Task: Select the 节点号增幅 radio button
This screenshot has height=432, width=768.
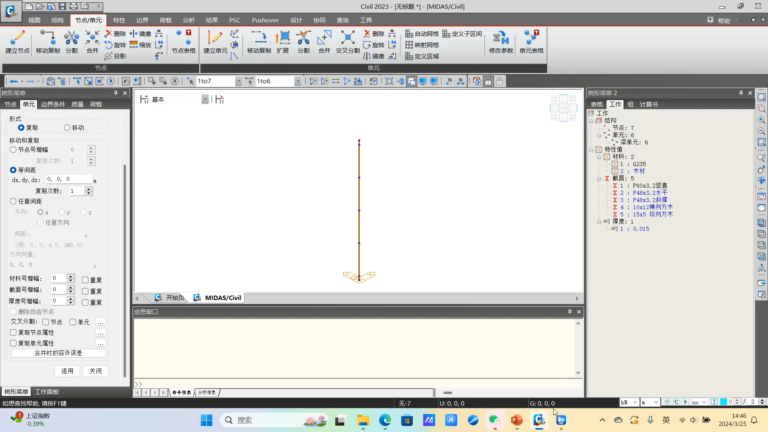Action: (x=13, y=149)
